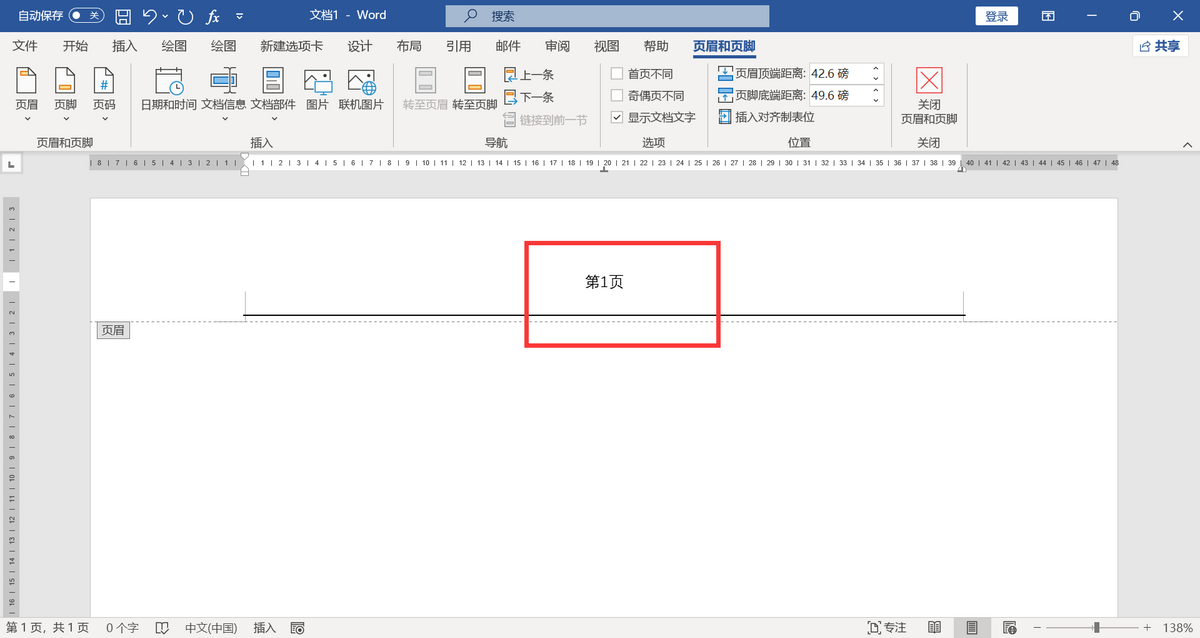The height and width of the screenshot is (638, 1200).
Task: Click zoom out minus button
Action: pos(1038,628)
